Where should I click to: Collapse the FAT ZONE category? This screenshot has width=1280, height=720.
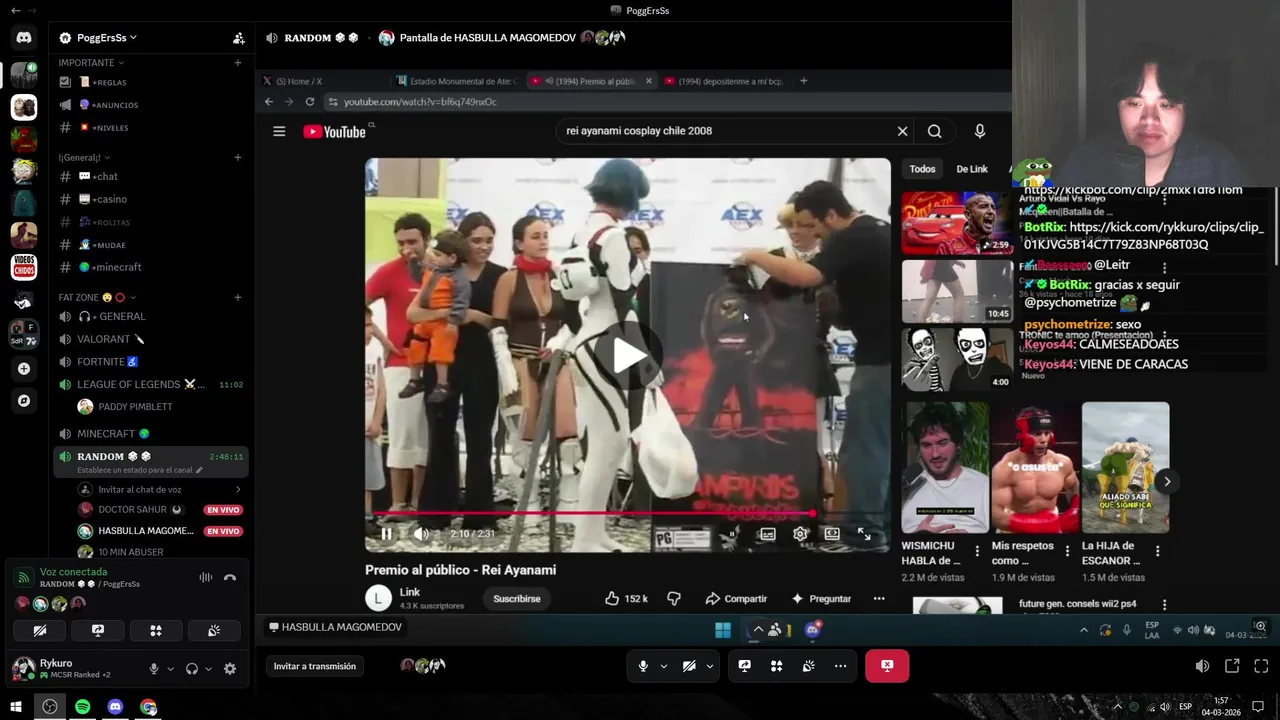click(x=97, y=297)
